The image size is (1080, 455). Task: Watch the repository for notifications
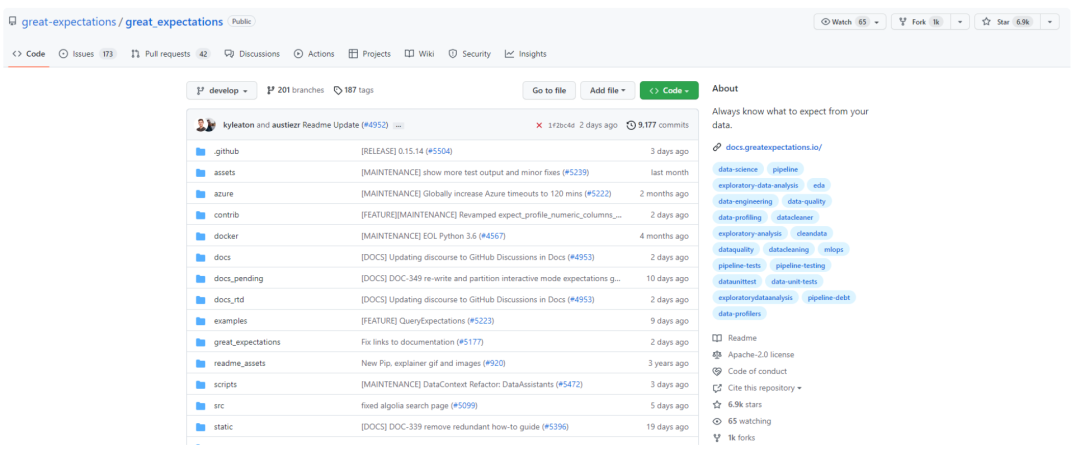[x=845, y=22]
